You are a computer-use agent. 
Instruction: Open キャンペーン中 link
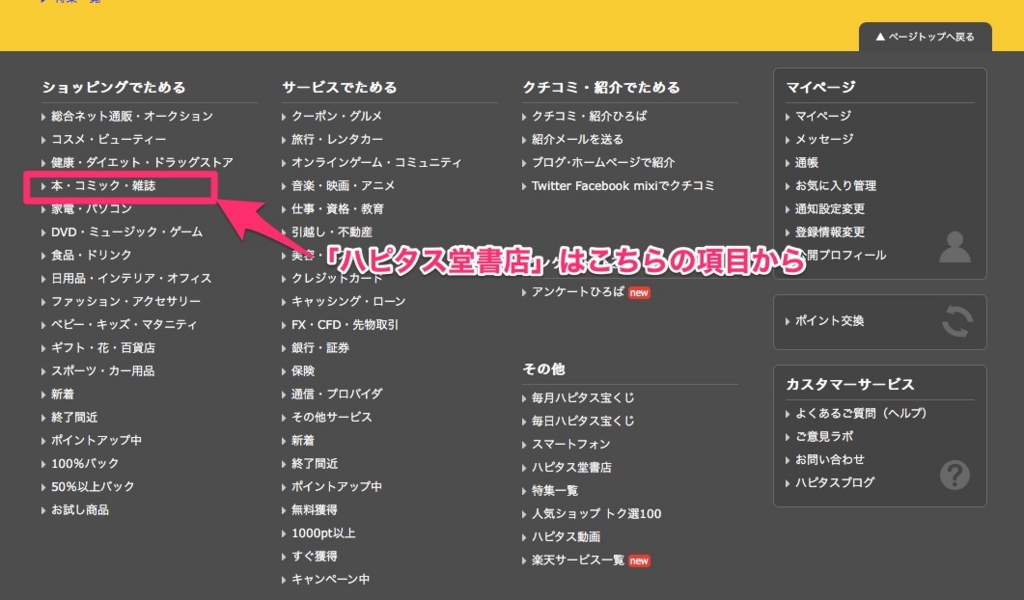point(330,579)
